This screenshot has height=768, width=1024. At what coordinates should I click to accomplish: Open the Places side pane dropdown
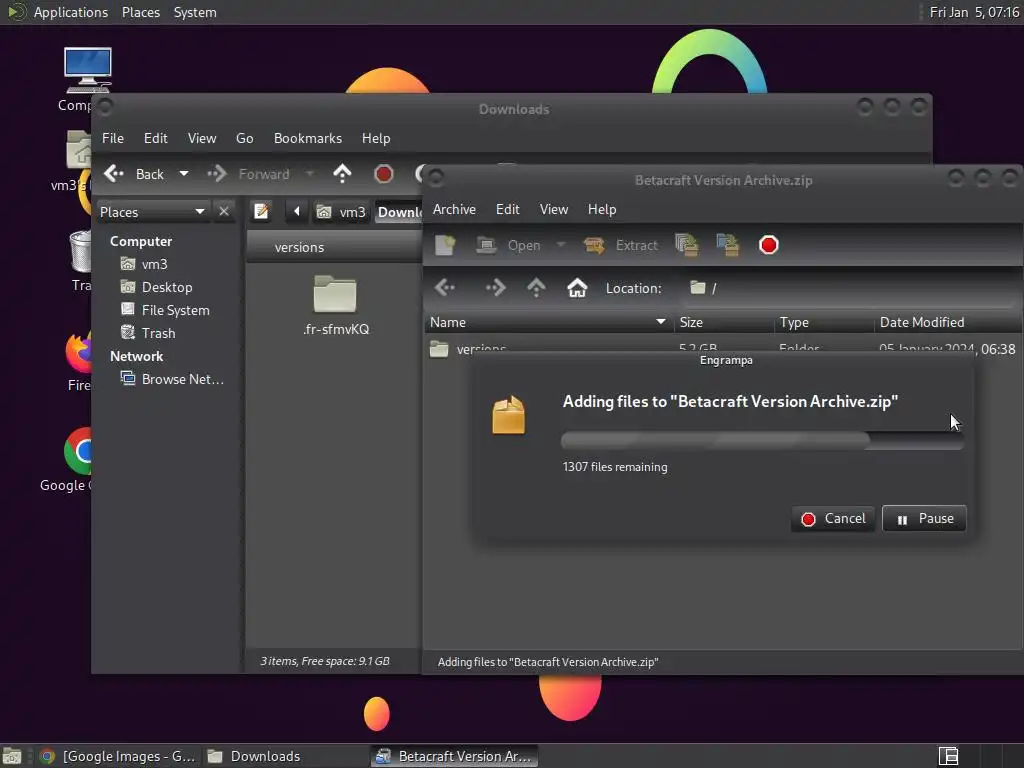(152, 212)
